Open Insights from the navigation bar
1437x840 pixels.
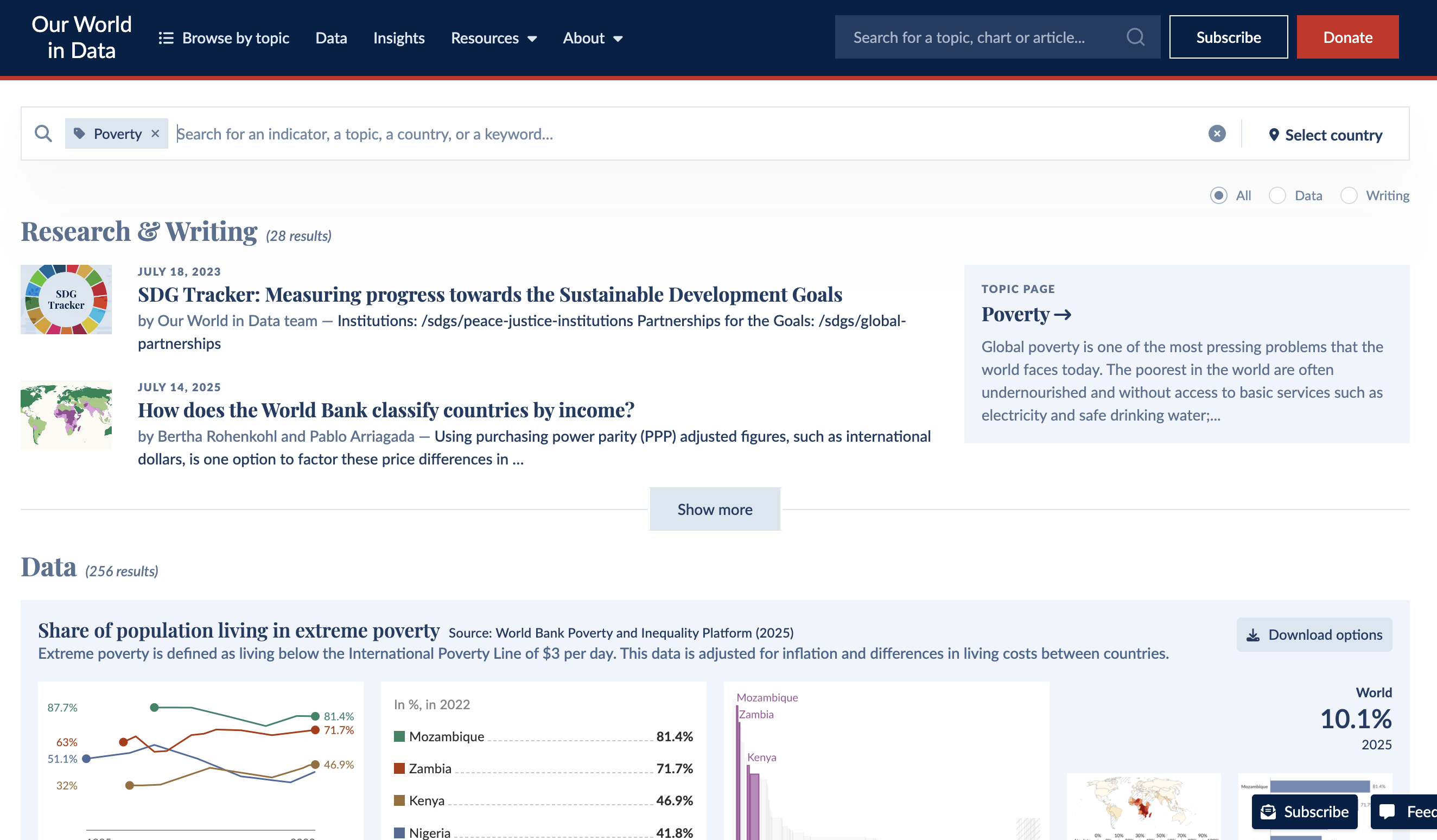tap(399, 37)
